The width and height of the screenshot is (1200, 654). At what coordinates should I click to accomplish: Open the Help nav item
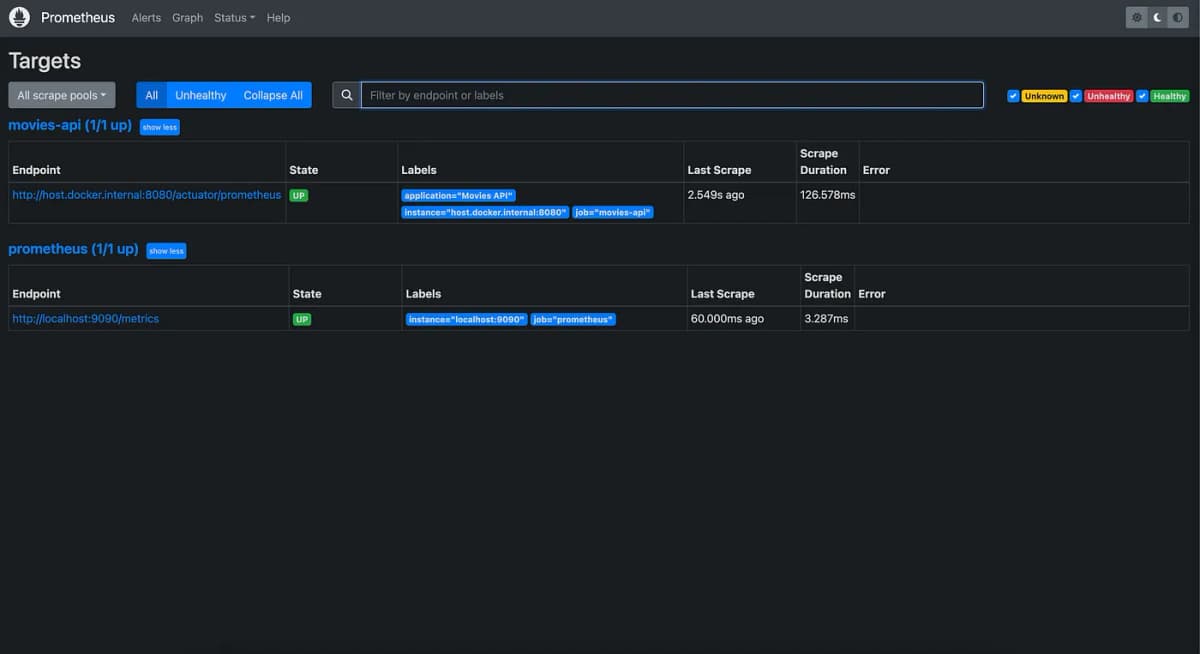point(278,17)
